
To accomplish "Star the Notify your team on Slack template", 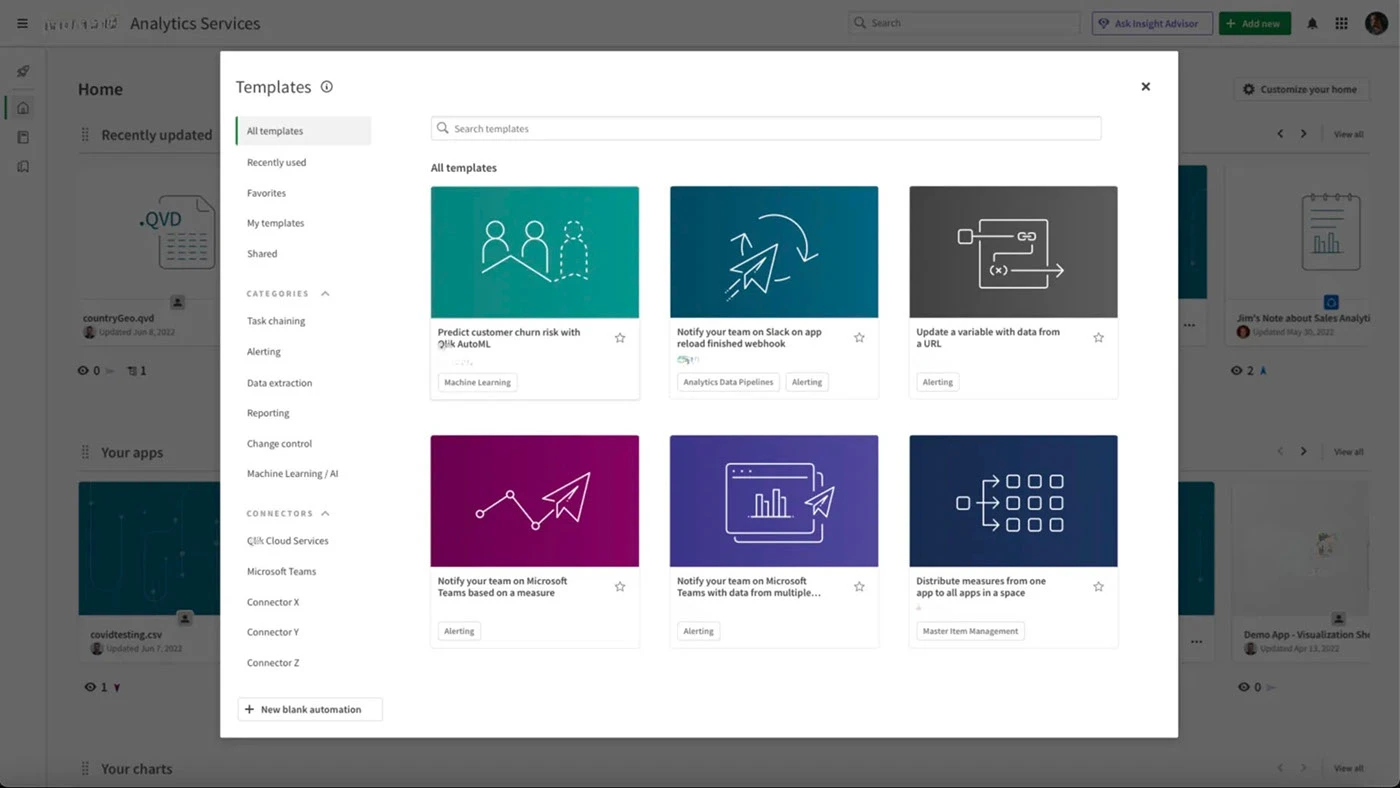I will [859, 338].
